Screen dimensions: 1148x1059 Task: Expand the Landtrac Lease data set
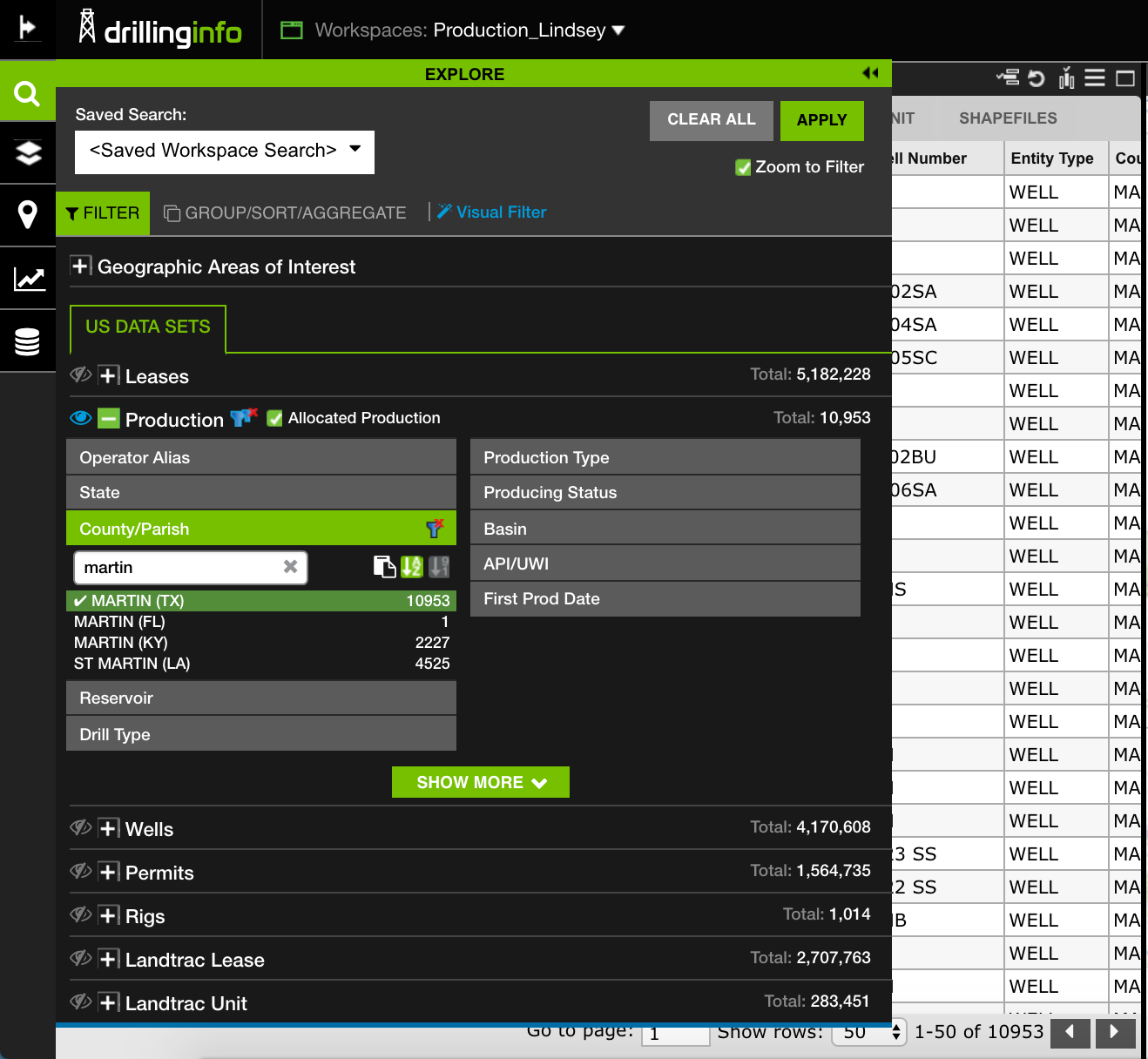click(x=109, y=959)
